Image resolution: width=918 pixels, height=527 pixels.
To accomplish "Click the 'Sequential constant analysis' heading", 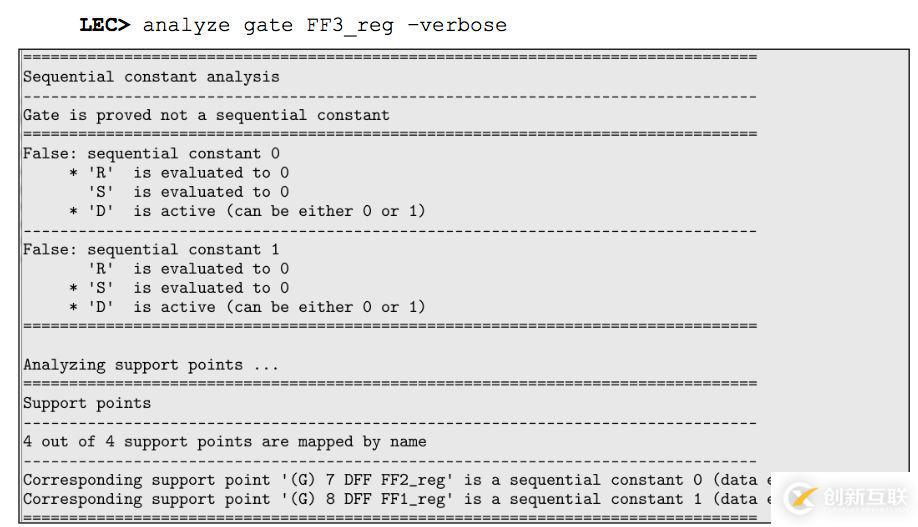I will (x=151, y=77).
